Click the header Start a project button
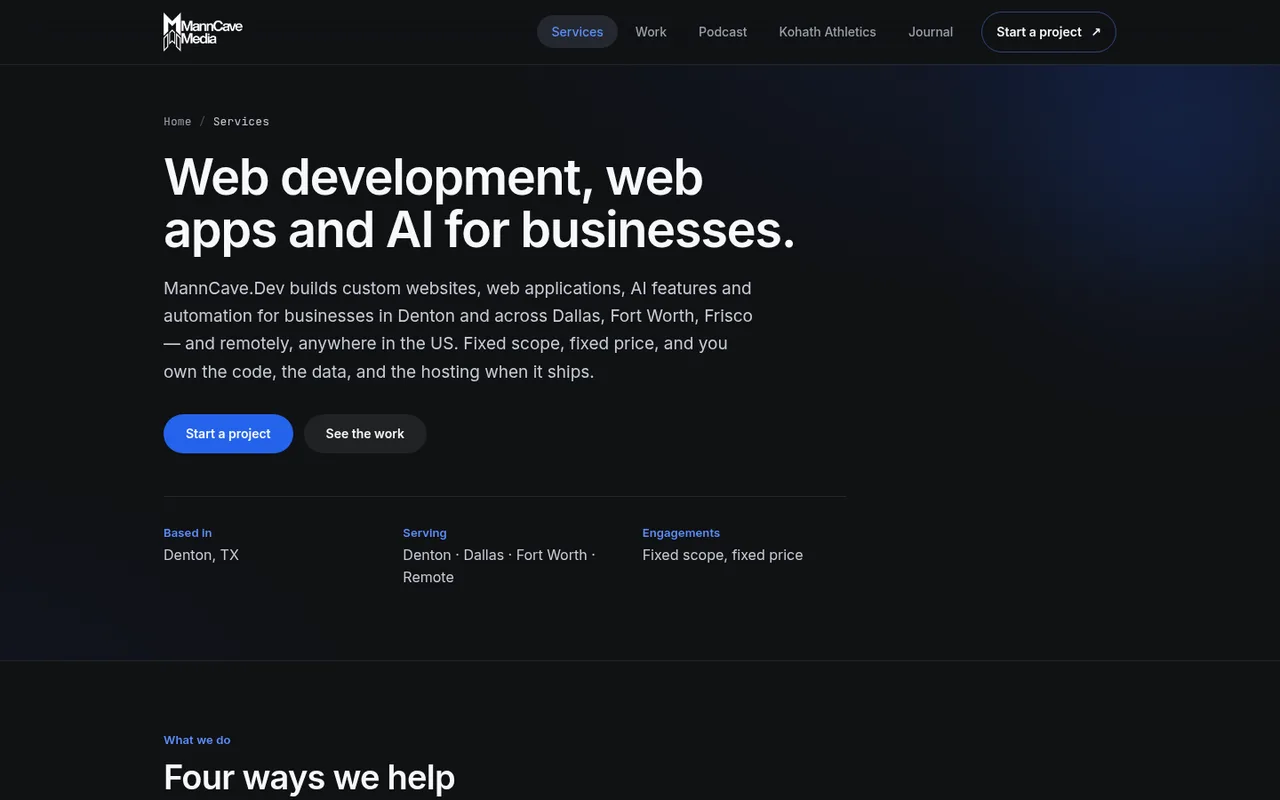 [x=1048, y=32]
